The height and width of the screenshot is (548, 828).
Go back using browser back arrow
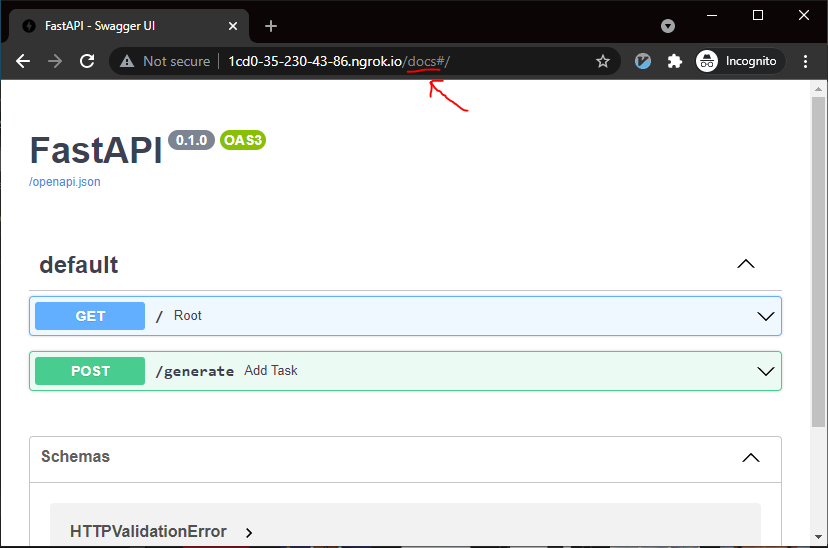click(x=23, y=61)
